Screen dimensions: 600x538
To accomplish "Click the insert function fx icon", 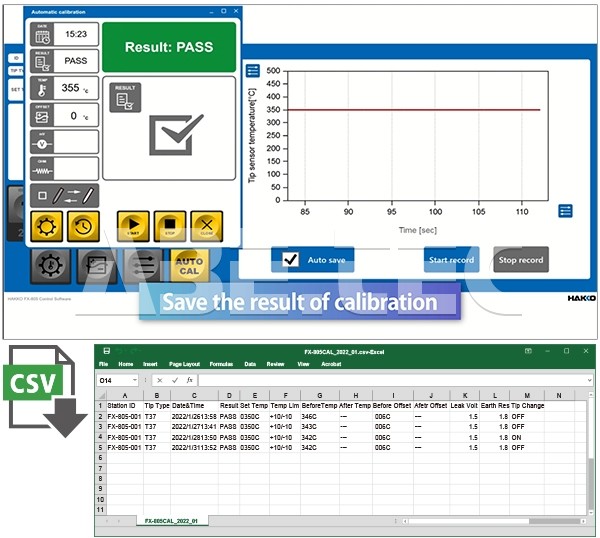I will [190, 380].
